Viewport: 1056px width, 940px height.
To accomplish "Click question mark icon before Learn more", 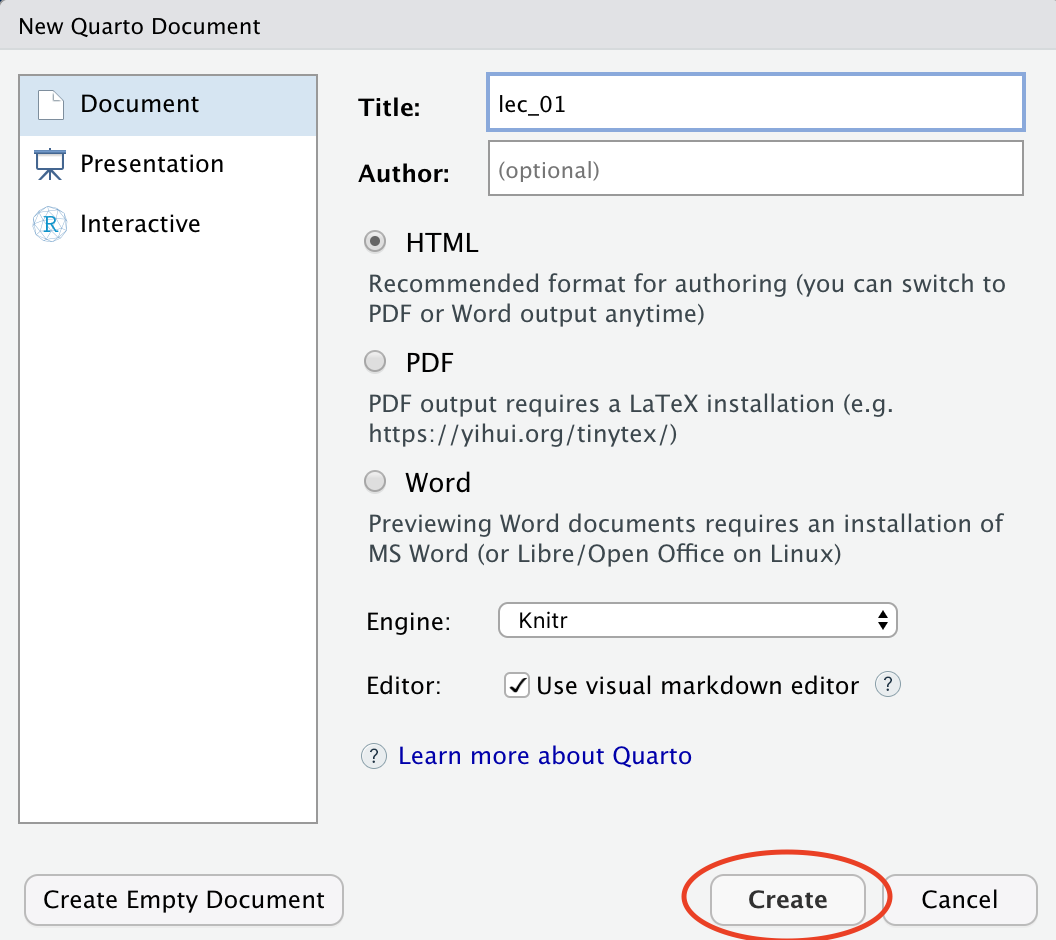I will 374,756.
